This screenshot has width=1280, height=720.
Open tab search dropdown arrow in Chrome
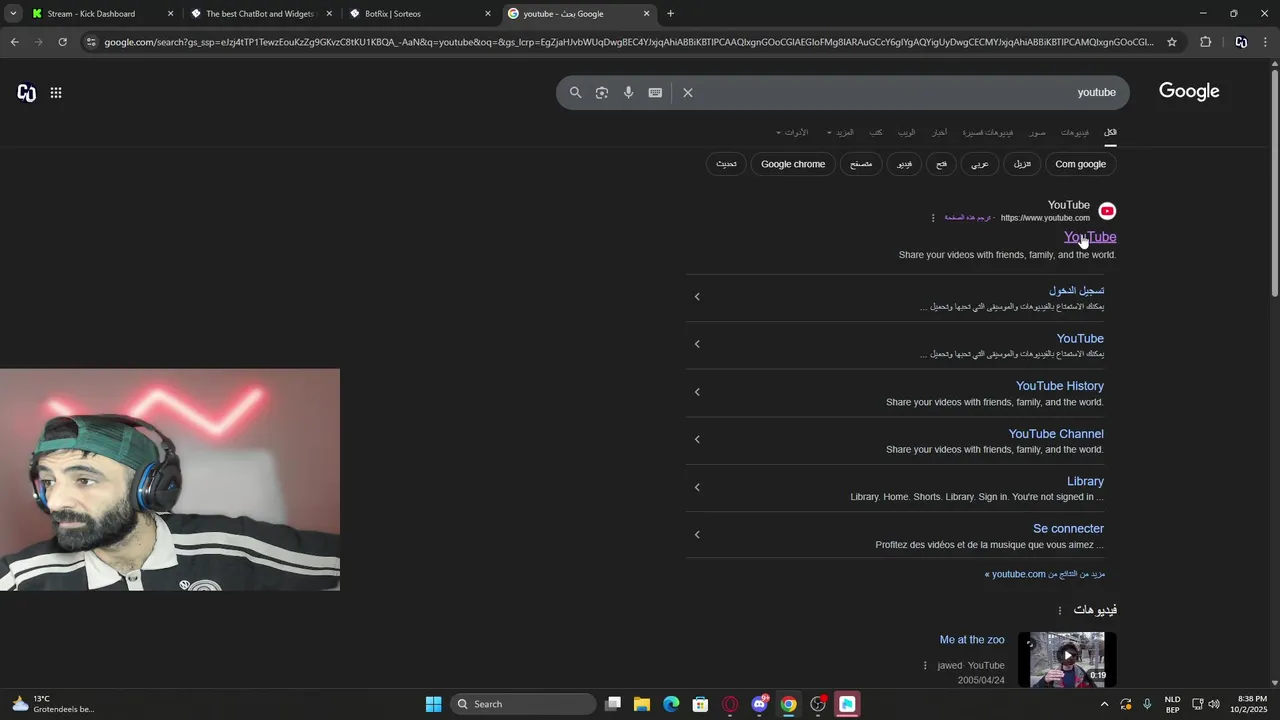[13, 14]
